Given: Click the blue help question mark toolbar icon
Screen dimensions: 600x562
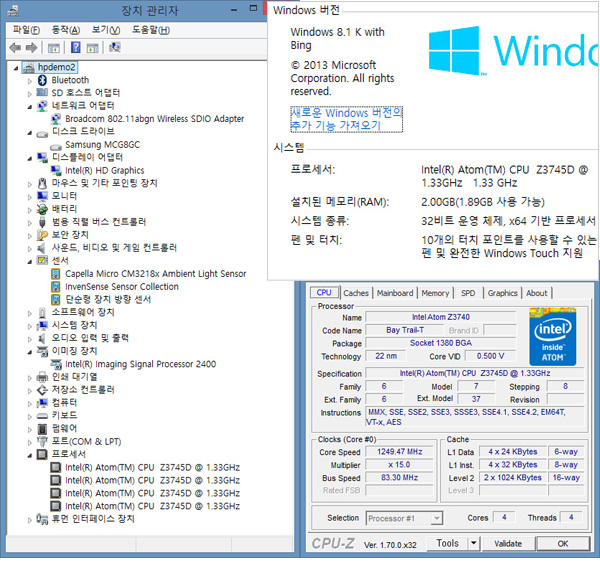Looking at the screenshot, I should [76, 47].
